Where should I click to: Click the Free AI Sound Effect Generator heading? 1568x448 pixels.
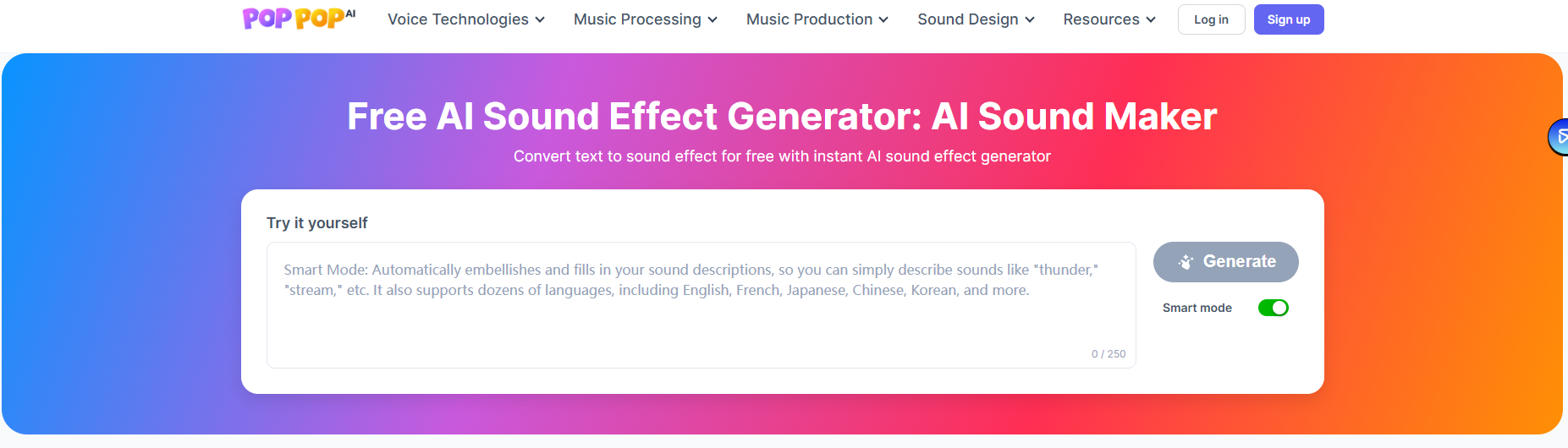(x=782, y=117)
